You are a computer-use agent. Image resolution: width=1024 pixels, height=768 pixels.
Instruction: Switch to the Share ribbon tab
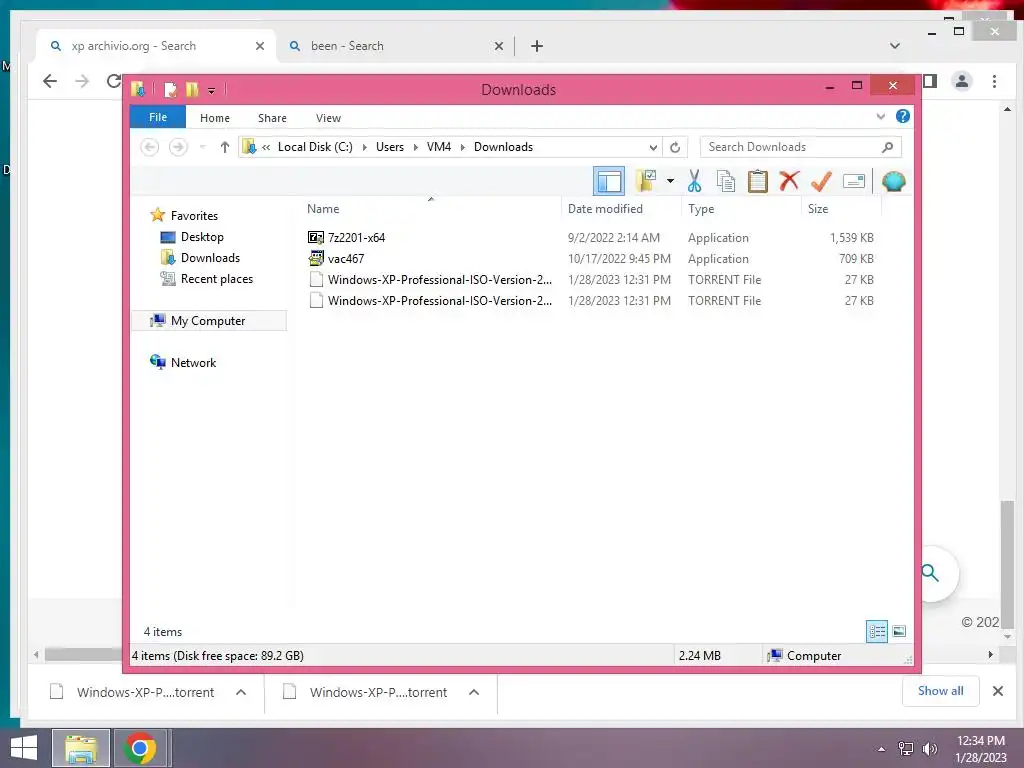pos(272,118)
